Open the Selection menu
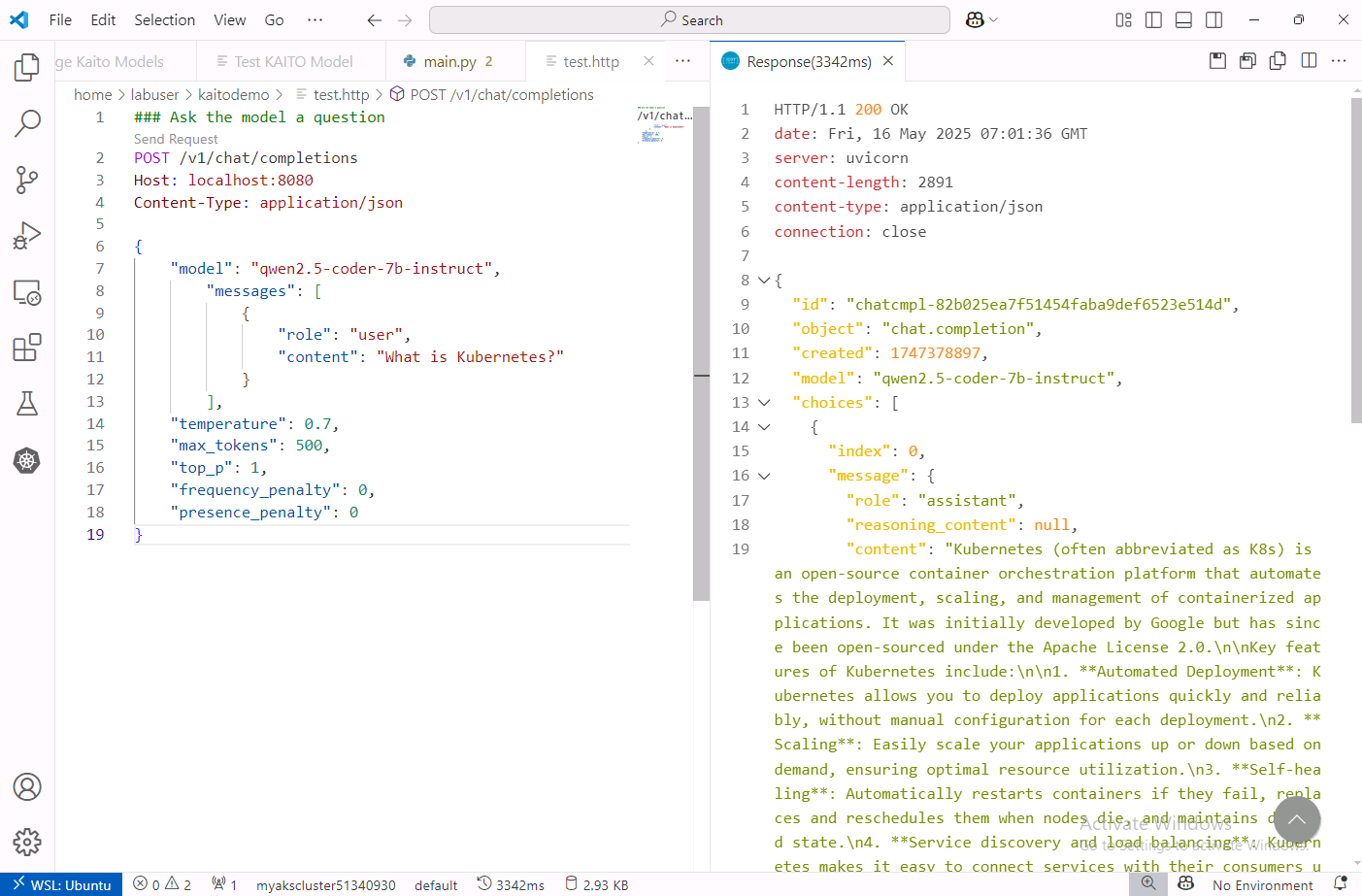 (164, 20)
